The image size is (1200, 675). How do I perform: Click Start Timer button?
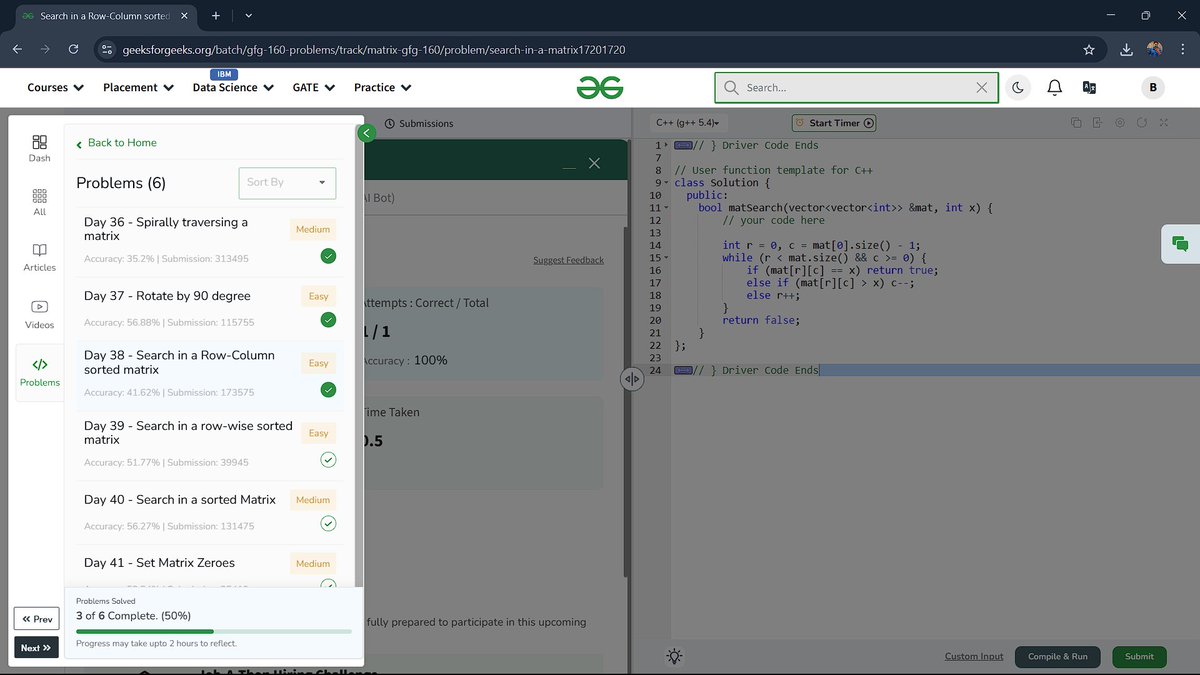[x=834, y=123]
